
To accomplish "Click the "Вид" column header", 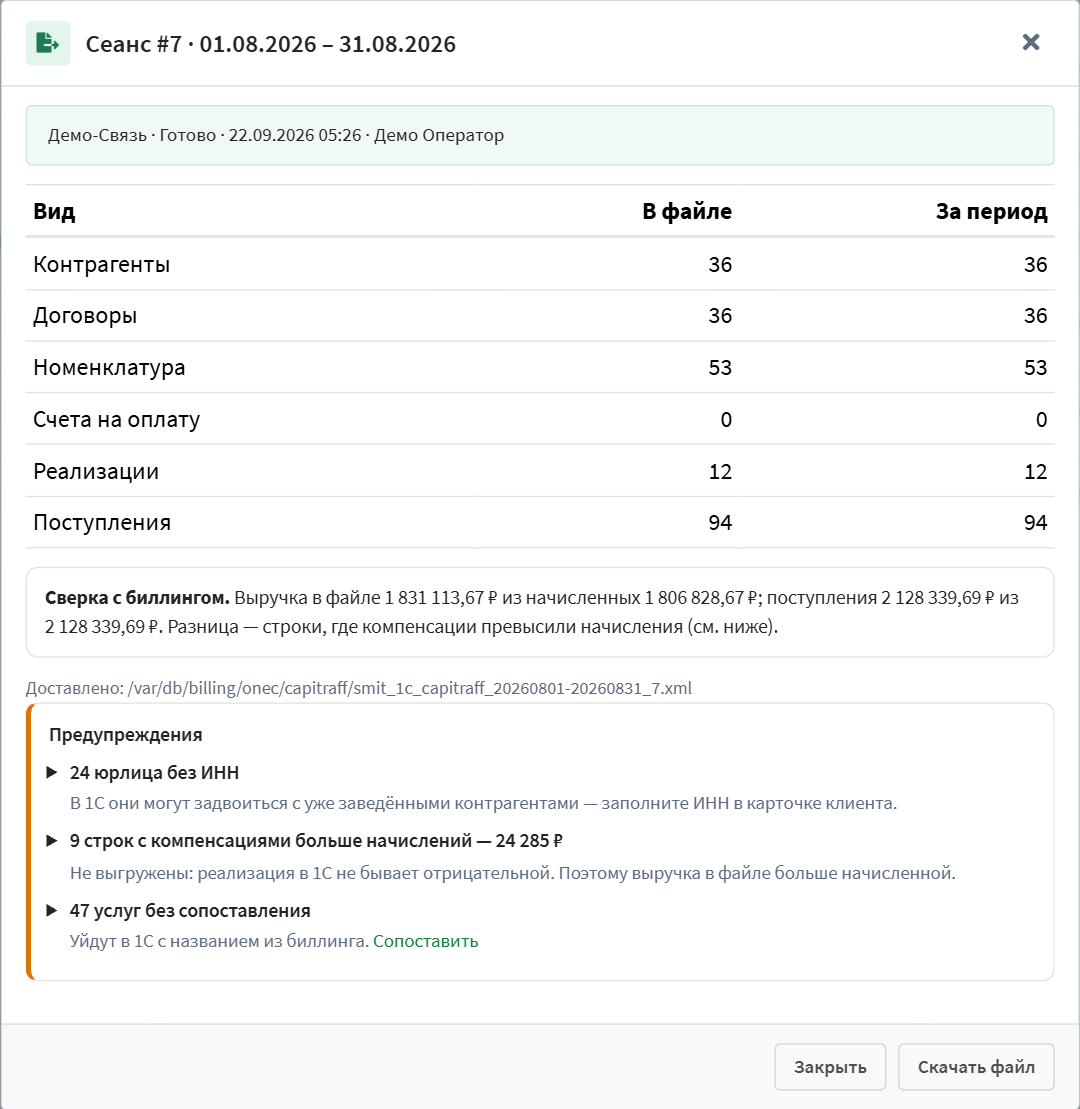I will (x=54, y=211).
